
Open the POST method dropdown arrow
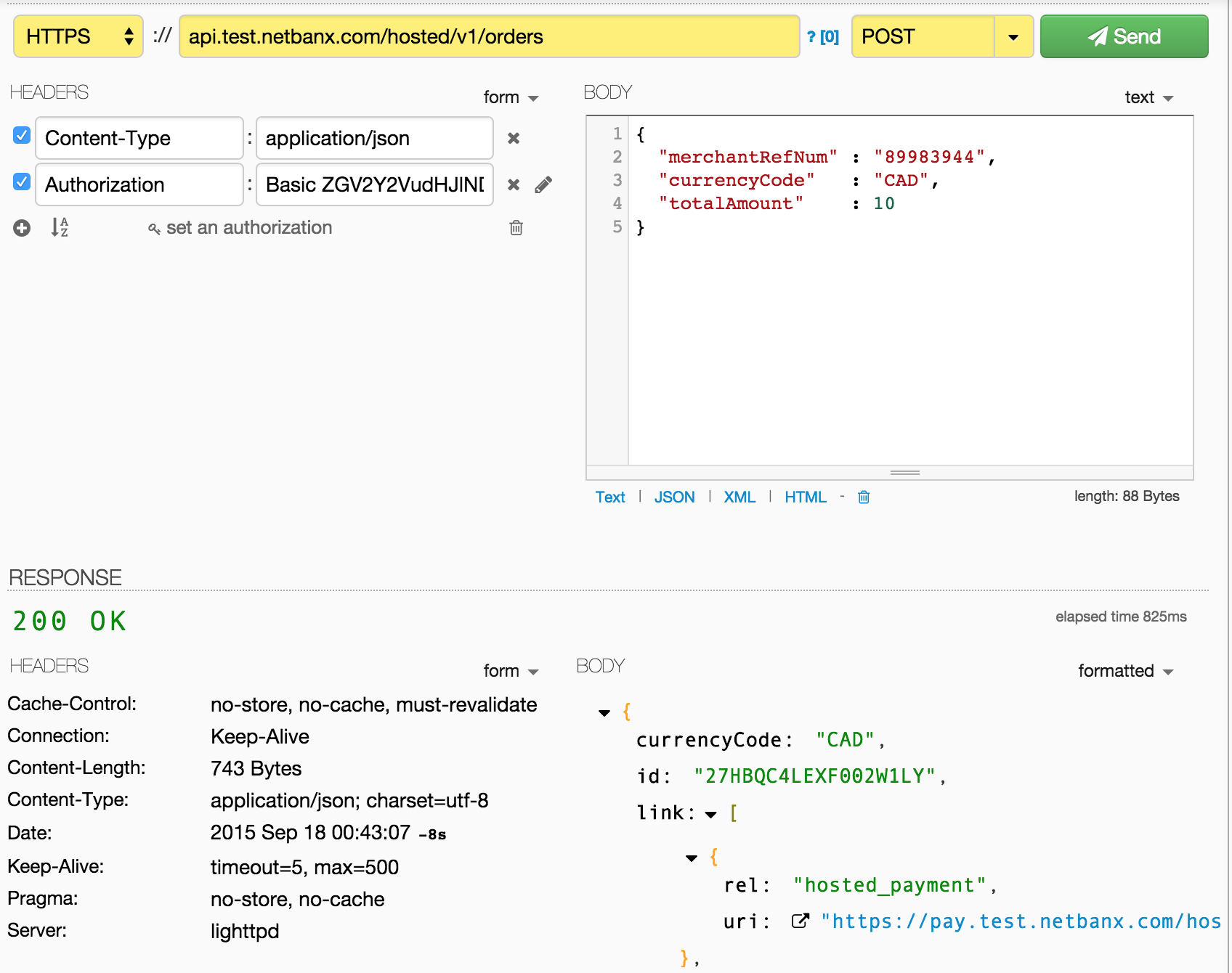(1013, 37)
